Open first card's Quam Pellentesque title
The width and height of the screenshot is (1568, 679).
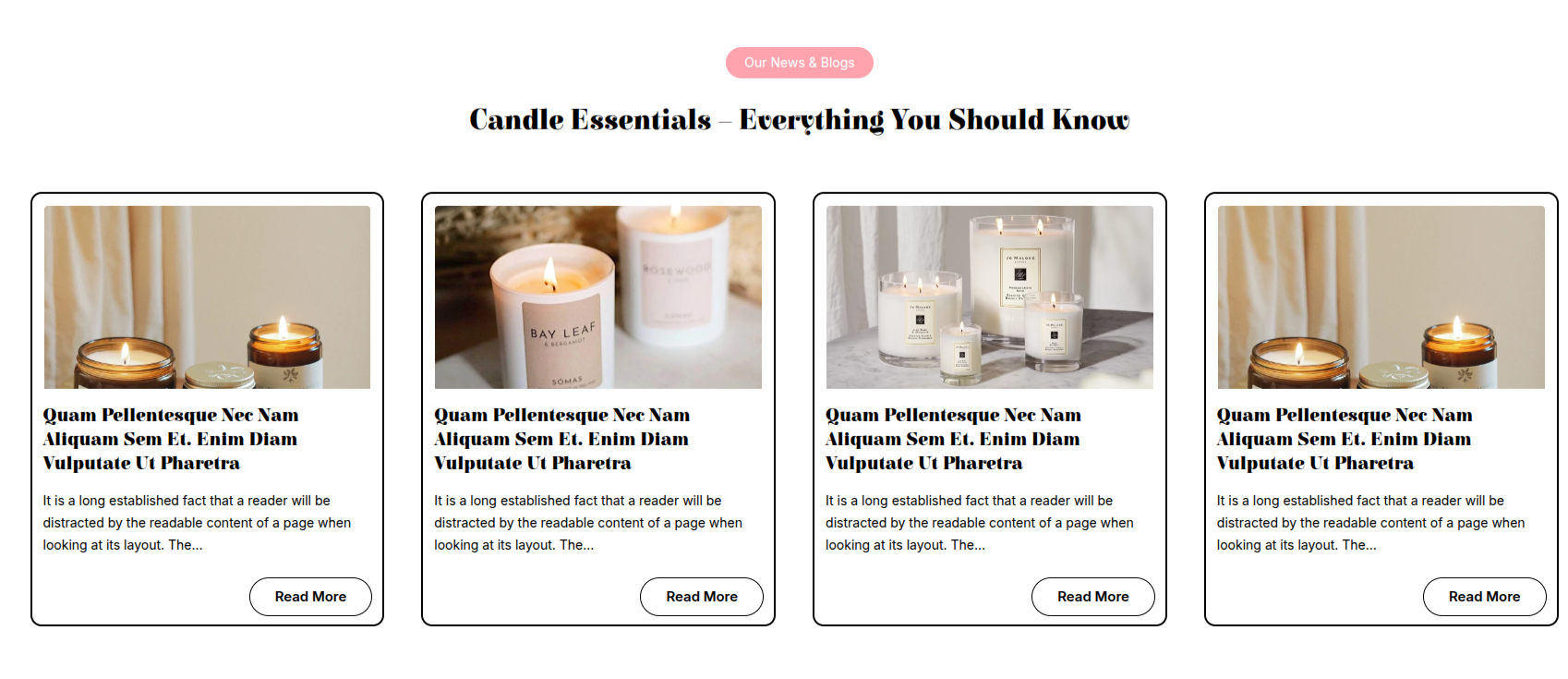tap(171, 439)
